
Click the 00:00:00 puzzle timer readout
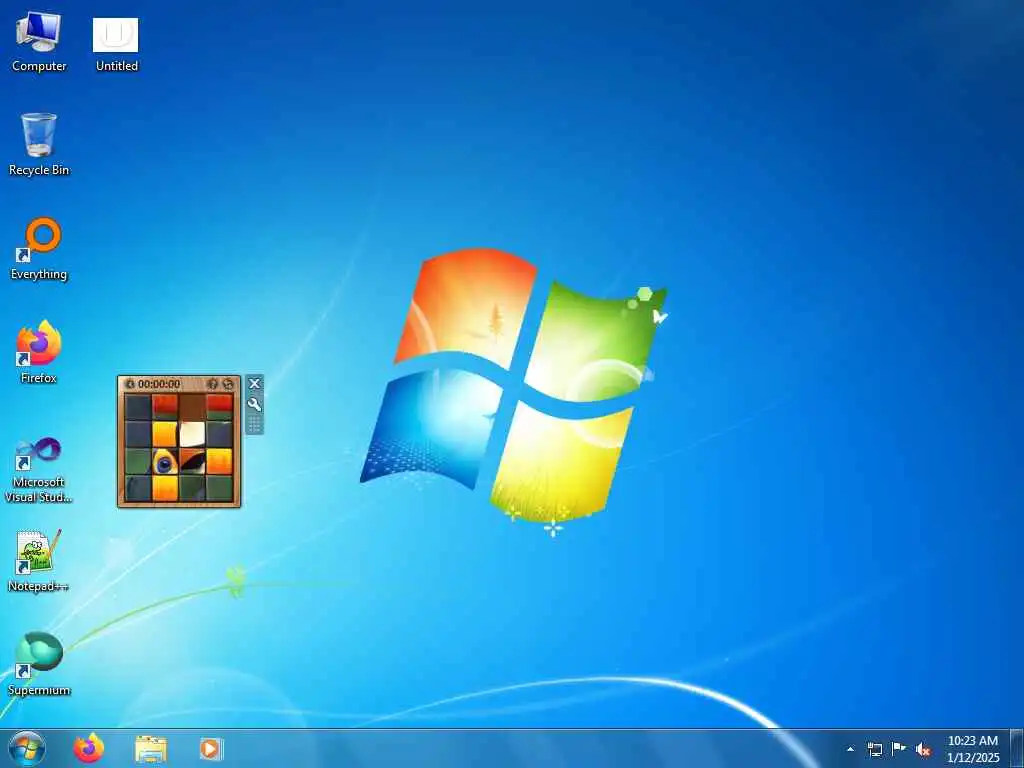pos(159,384)
